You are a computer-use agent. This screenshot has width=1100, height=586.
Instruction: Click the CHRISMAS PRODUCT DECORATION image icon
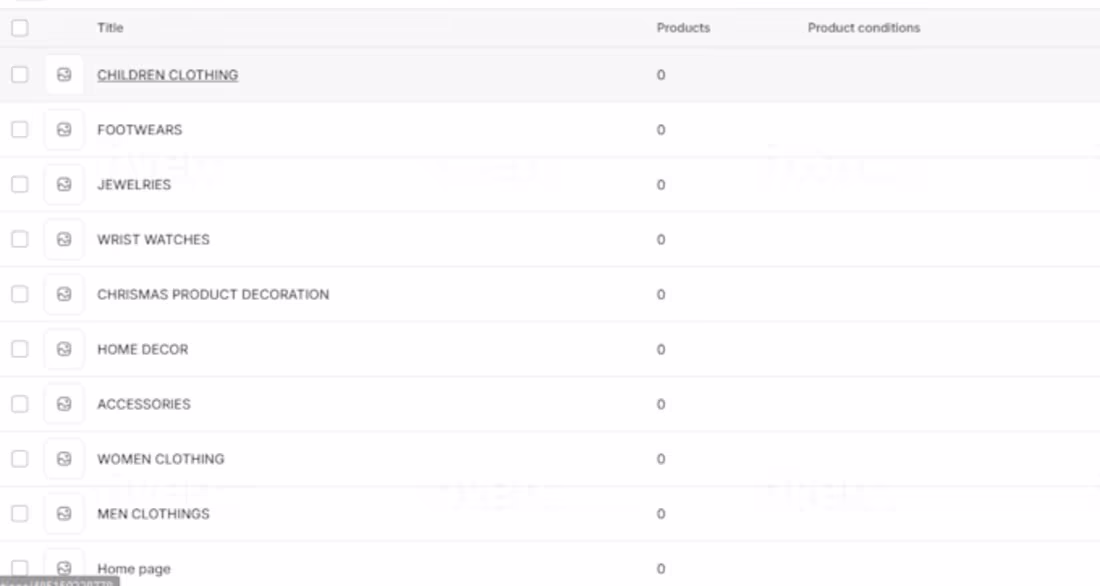click(x=63, y=294)
